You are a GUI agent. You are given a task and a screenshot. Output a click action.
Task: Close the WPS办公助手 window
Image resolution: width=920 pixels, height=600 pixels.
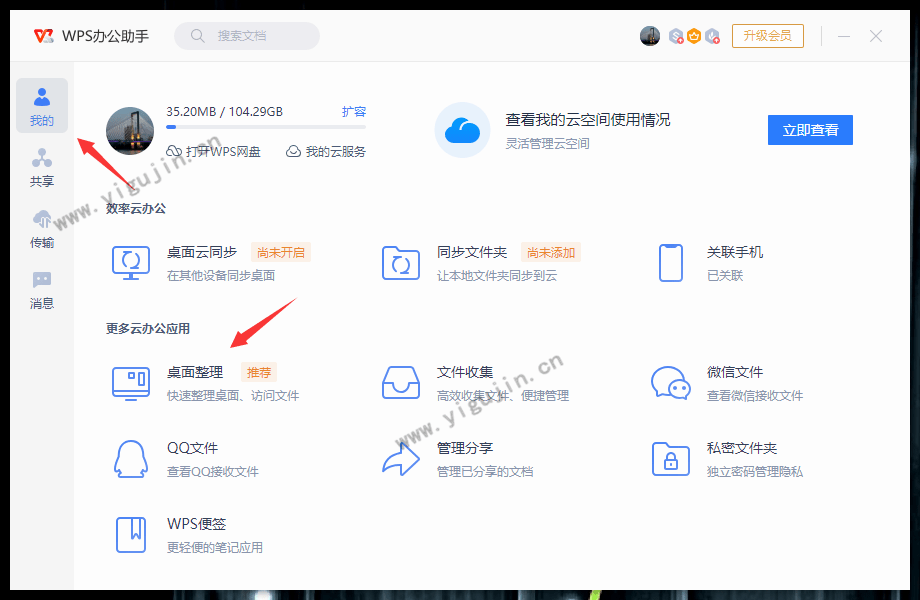(x=876, y=36)
